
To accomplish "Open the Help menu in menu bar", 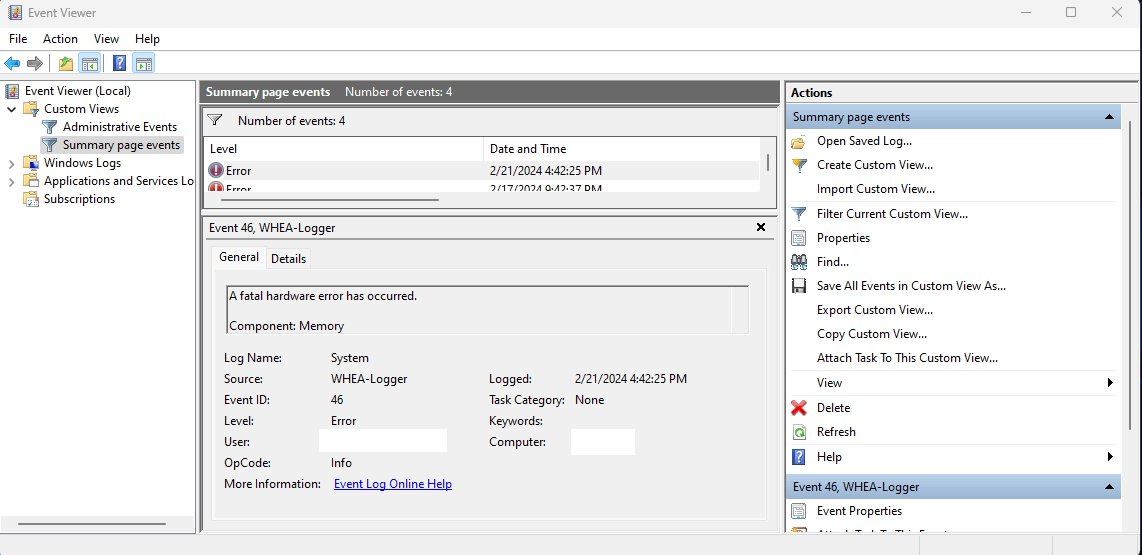I will pos(147,39).
